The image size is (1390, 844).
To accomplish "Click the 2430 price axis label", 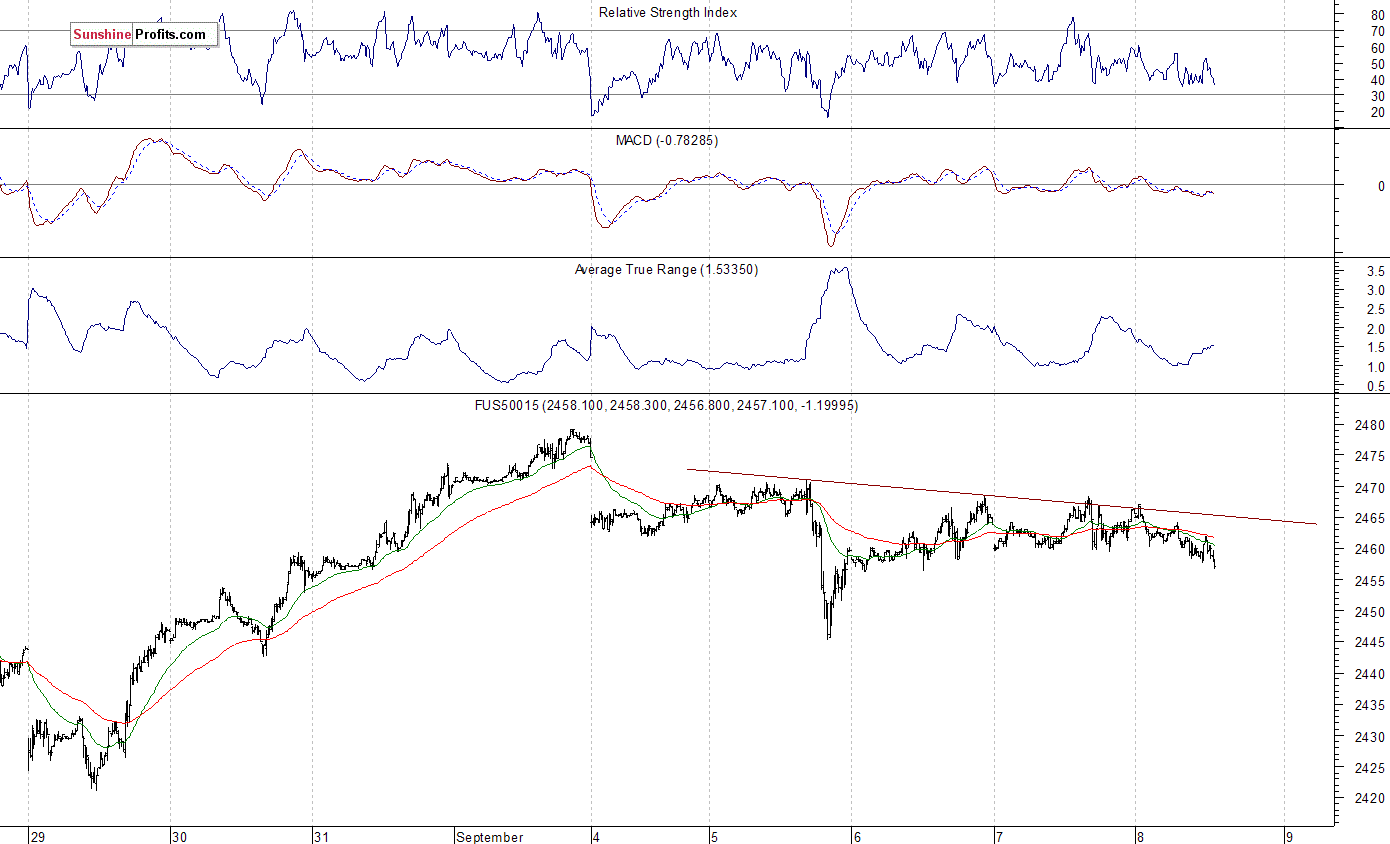I will tap(1372, 737).
